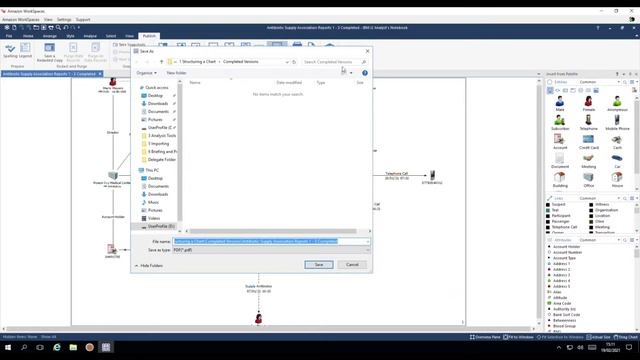Select Music under This PC

pyautogui.click(x=153, y=202)
